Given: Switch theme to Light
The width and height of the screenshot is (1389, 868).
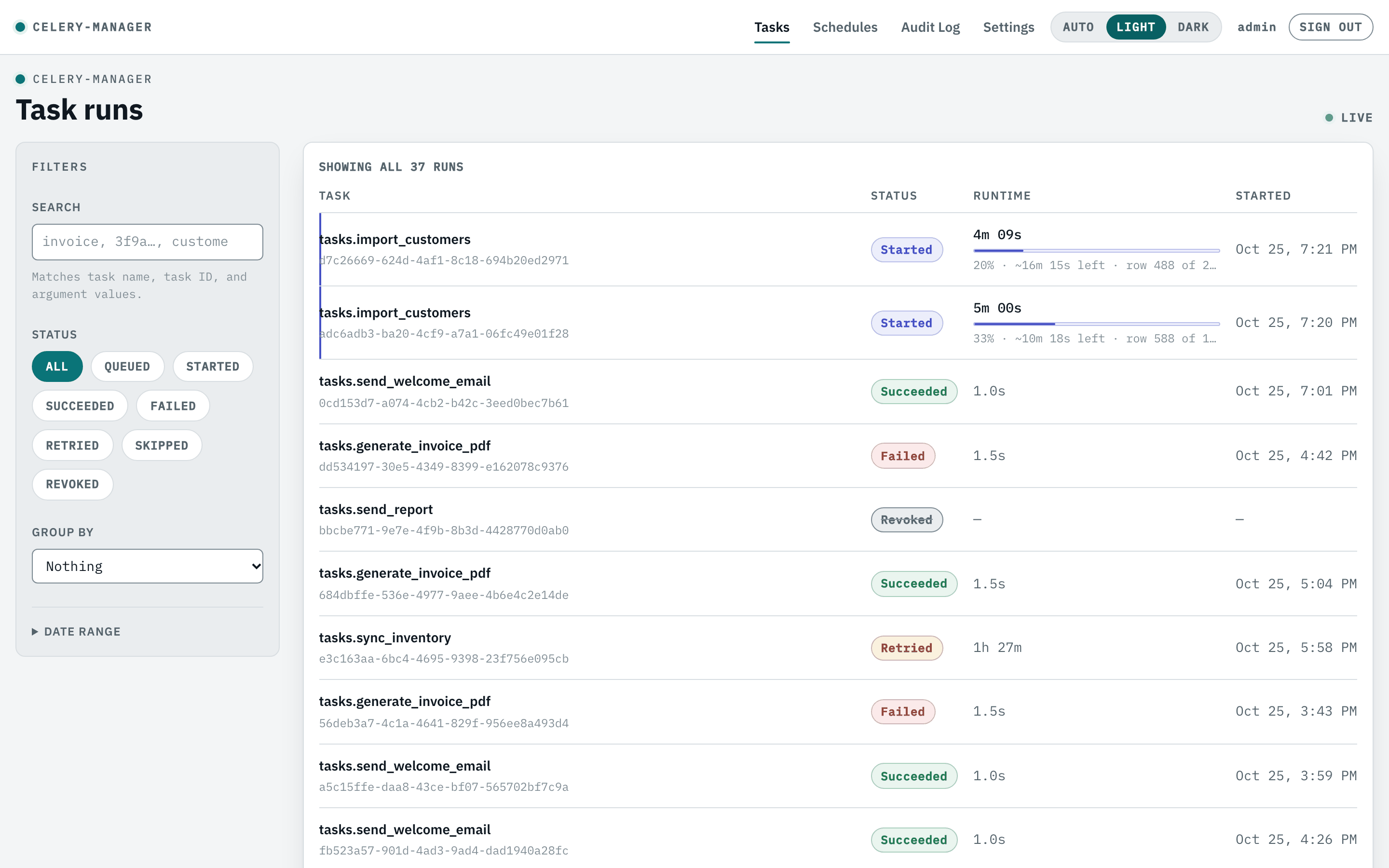Looking at the screenshot, I should tap(1135, 27).
